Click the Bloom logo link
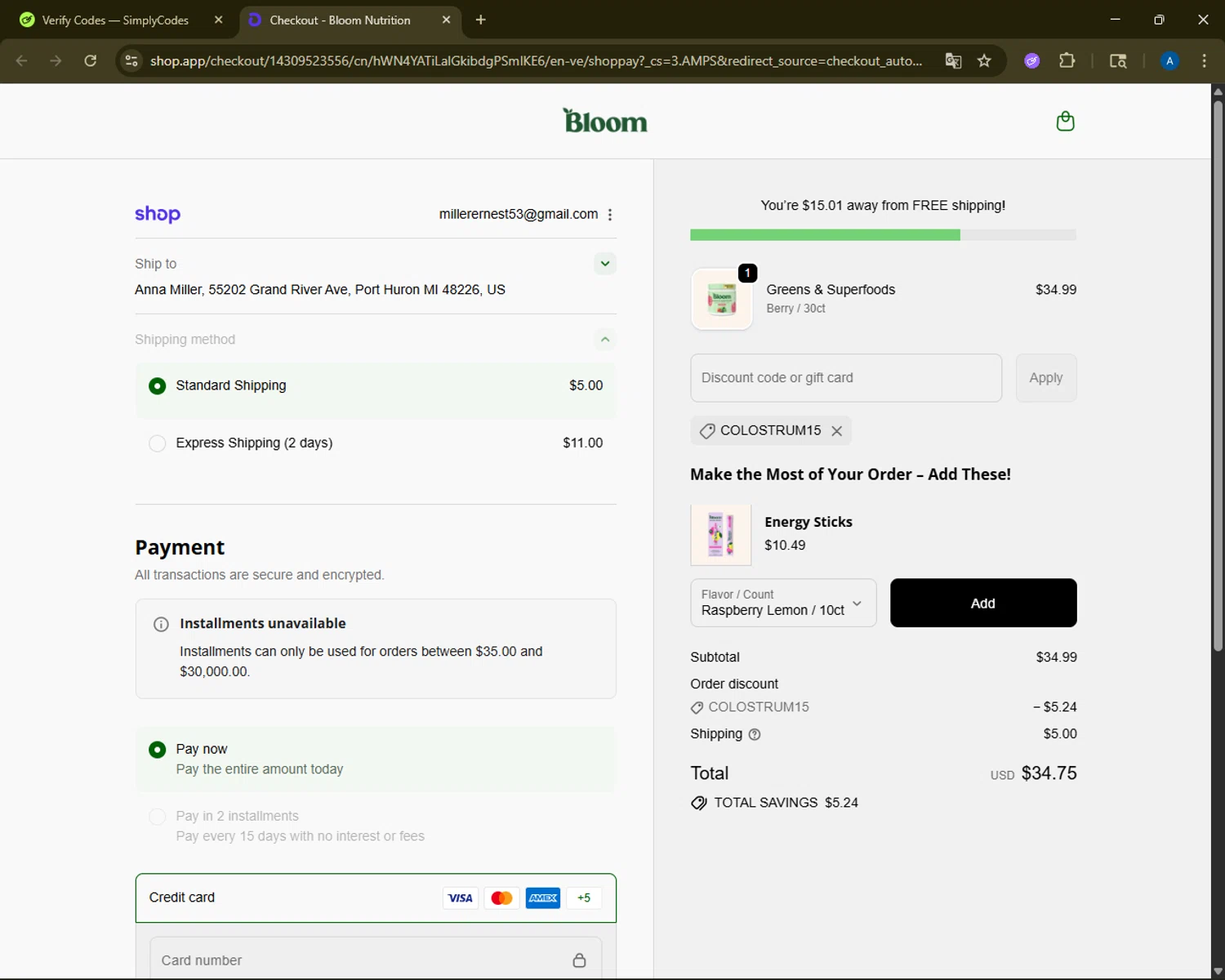The width and height of the screenshot is (1225, 980). click(x=605, y=122)
